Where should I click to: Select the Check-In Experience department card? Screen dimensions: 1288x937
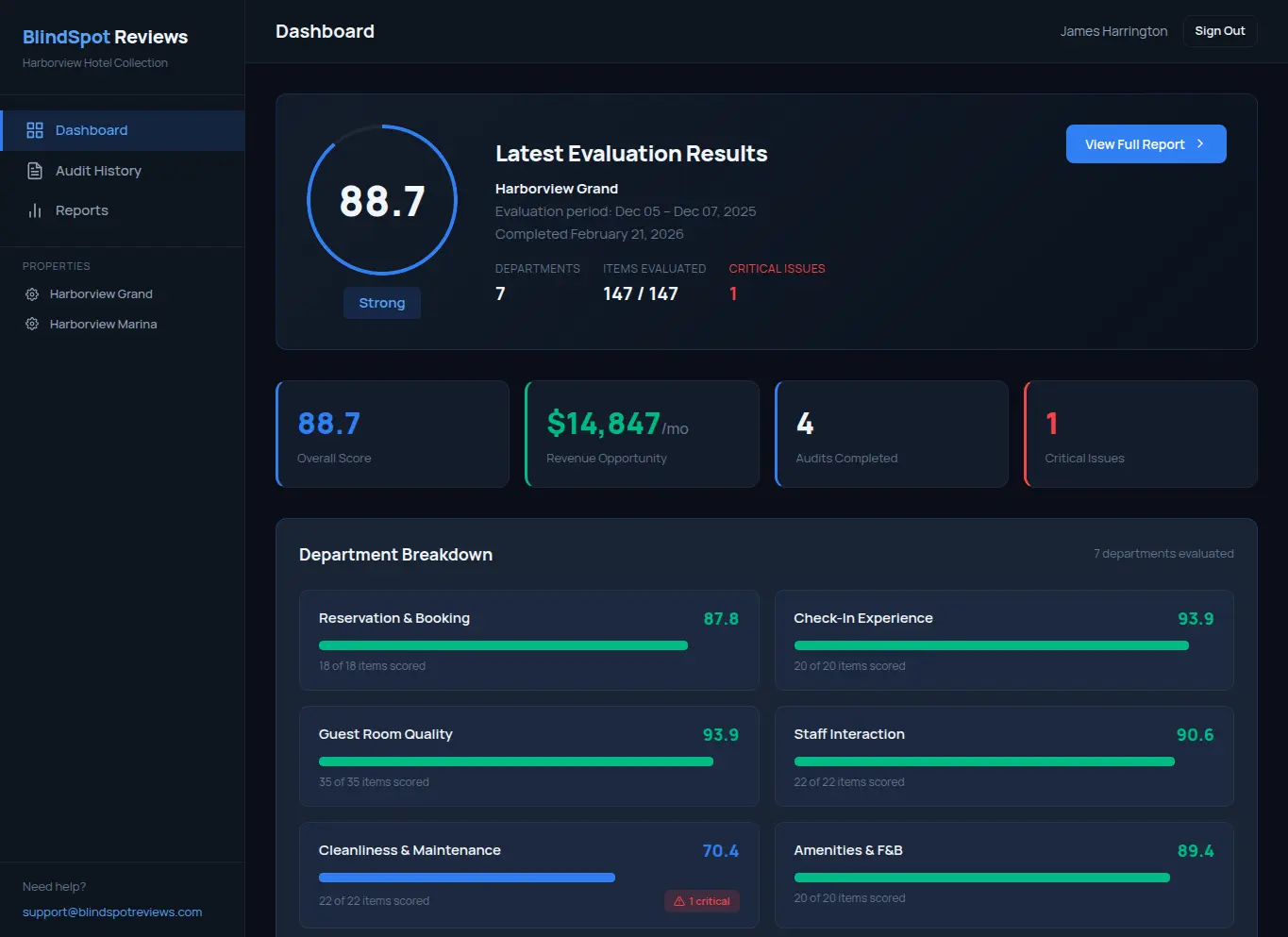1004,640
